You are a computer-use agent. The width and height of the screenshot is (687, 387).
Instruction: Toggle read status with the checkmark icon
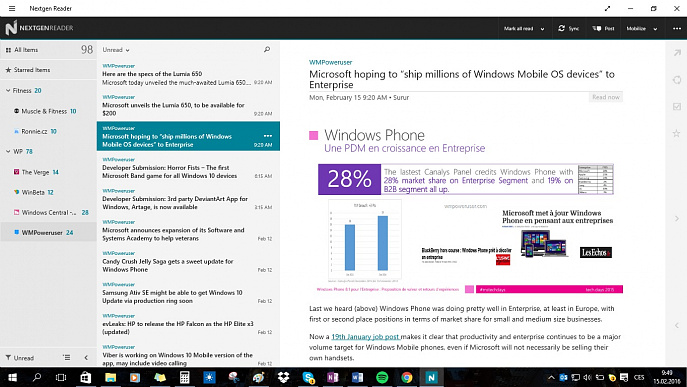tap(677, 107)
